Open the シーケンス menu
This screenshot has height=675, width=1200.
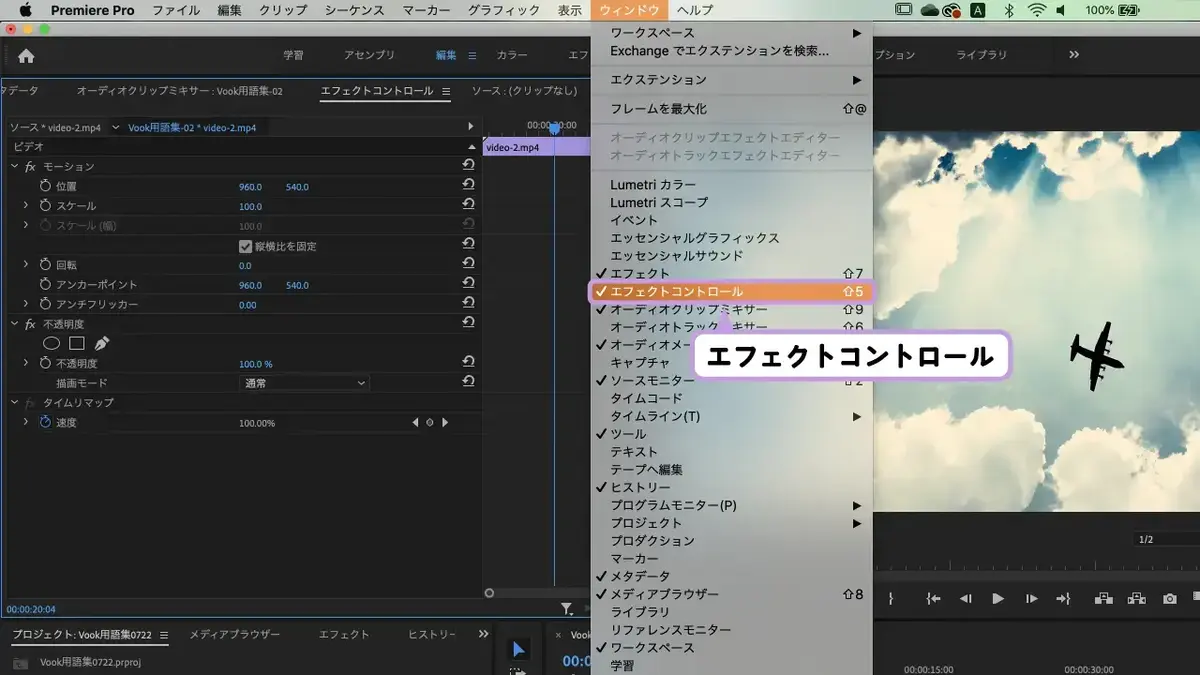pos(354,10)
